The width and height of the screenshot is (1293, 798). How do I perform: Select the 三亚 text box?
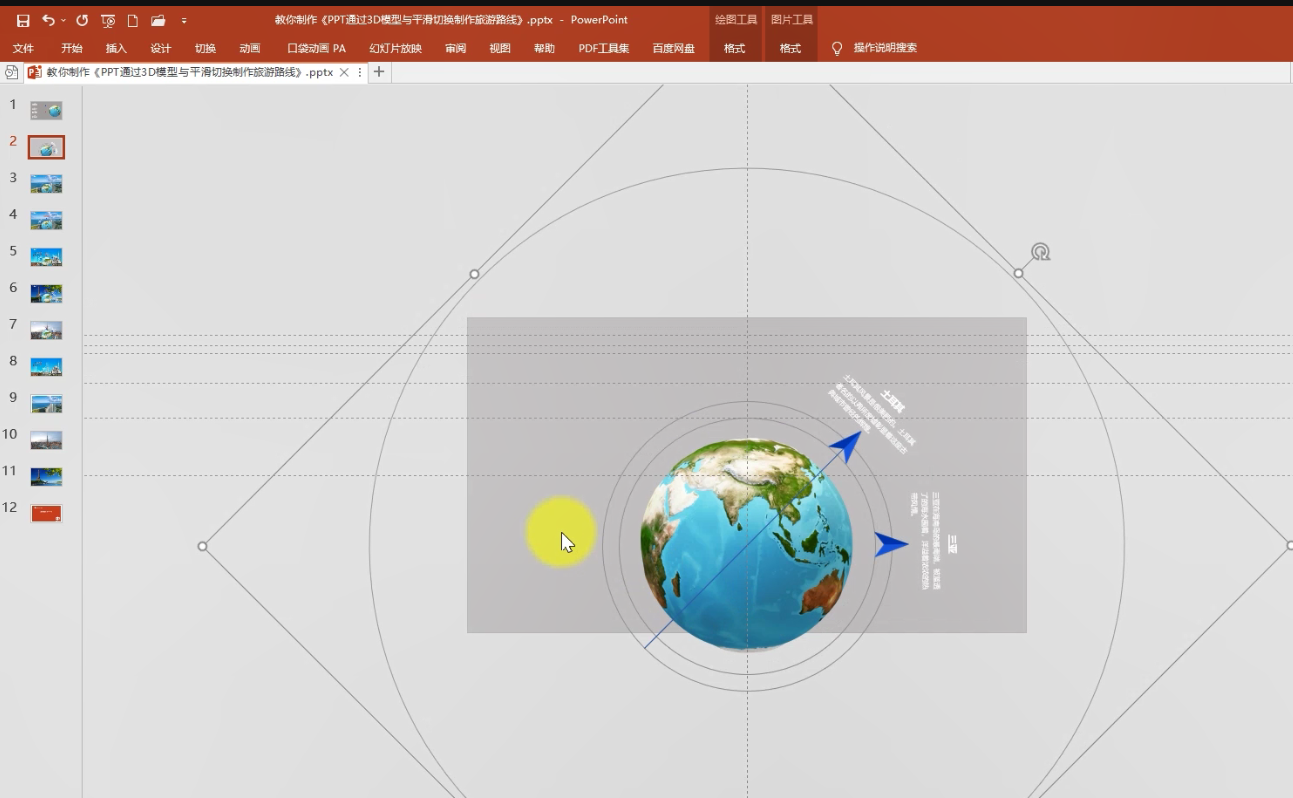952,545
